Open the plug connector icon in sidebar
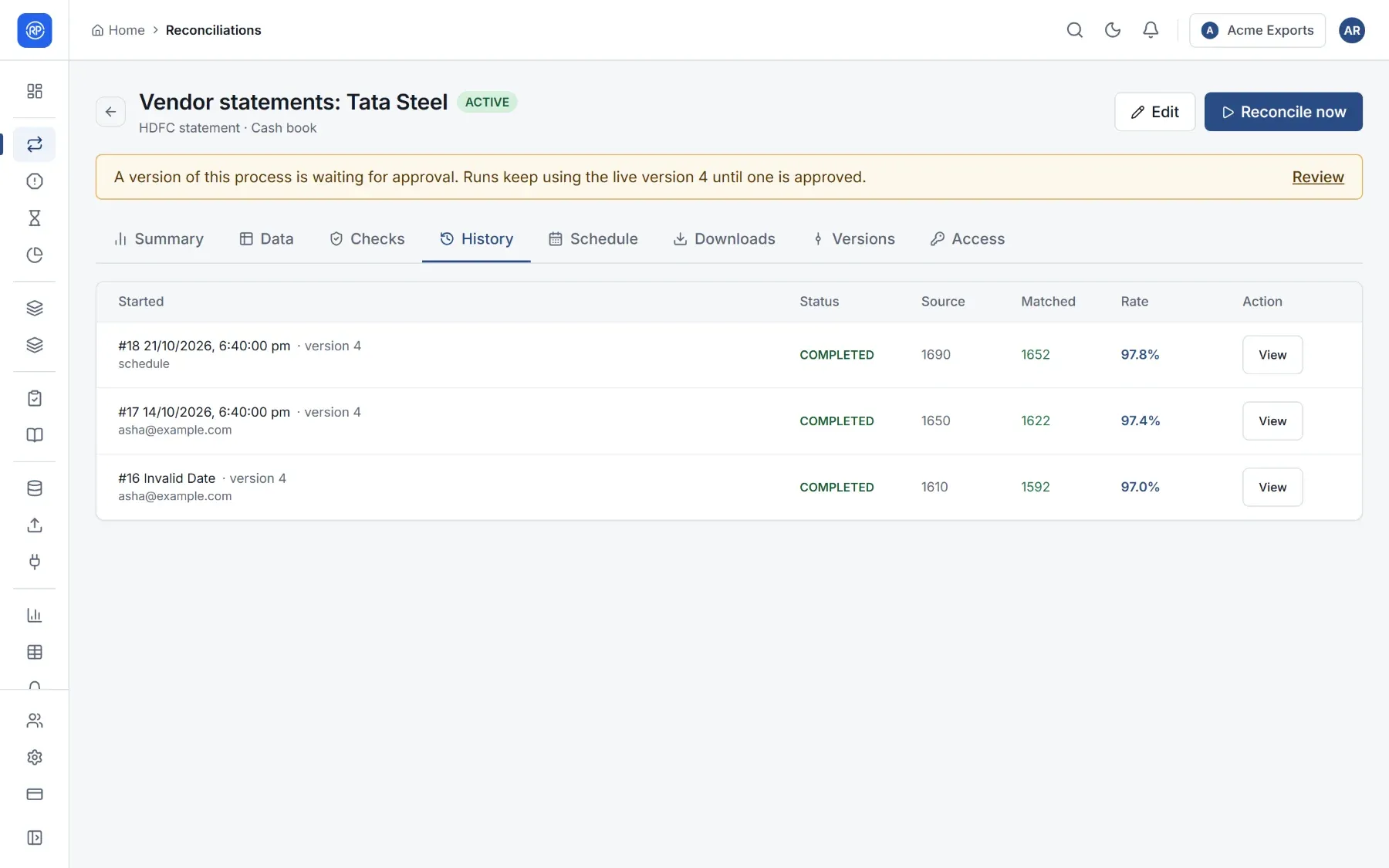Screen dimensions: 1389x868 point(35,562)
